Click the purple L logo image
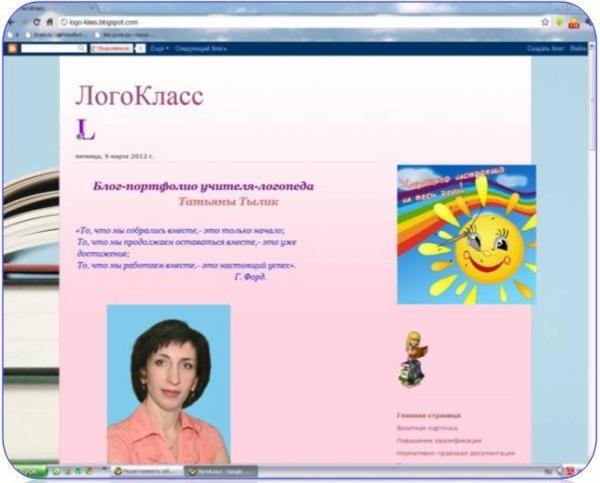This screenshot has height=483, width=600. coord(85,129)
